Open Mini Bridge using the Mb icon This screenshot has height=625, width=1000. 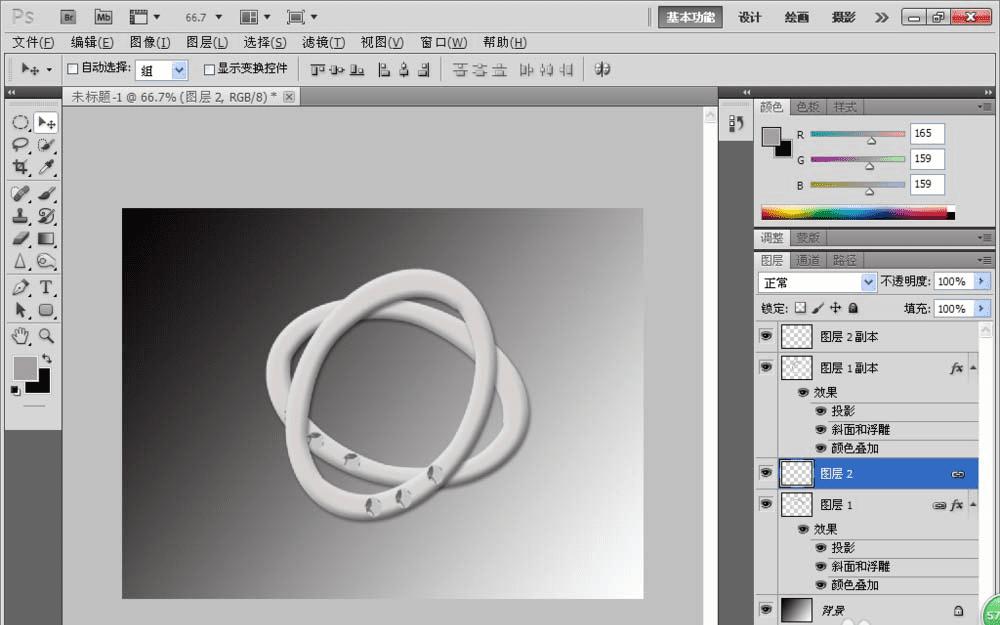(104, 17)
